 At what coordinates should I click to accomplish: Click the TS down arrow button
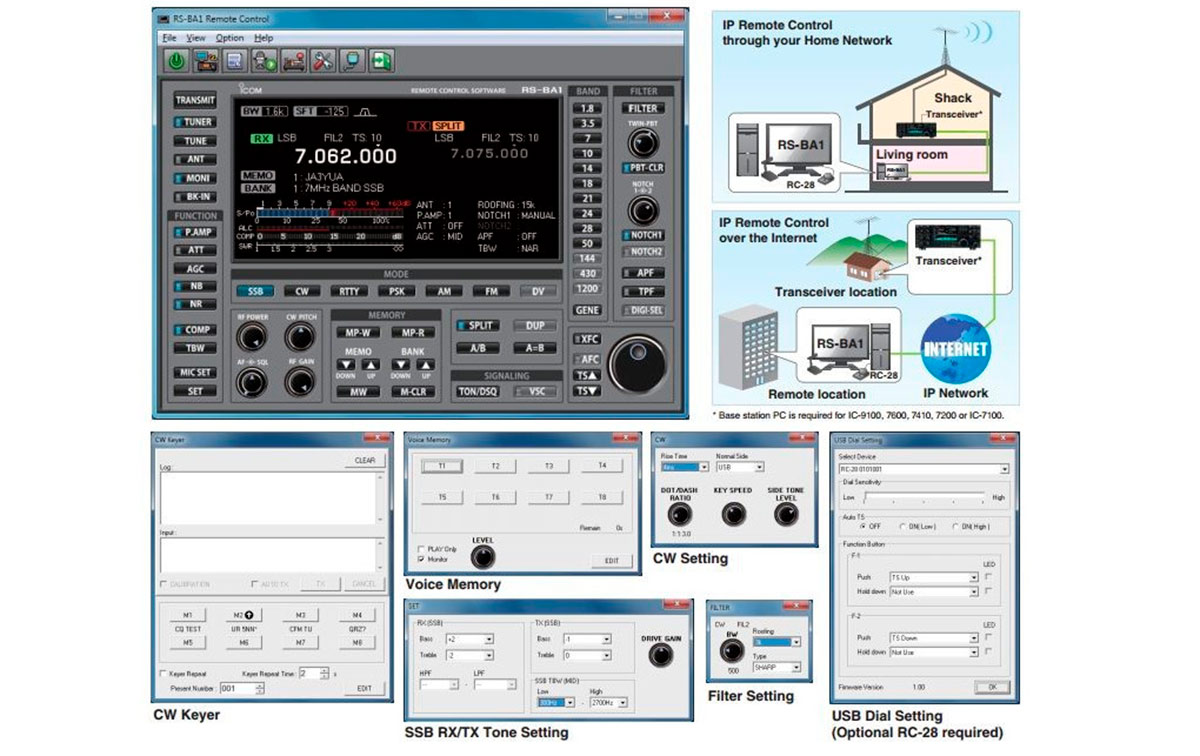coord(588,391)
